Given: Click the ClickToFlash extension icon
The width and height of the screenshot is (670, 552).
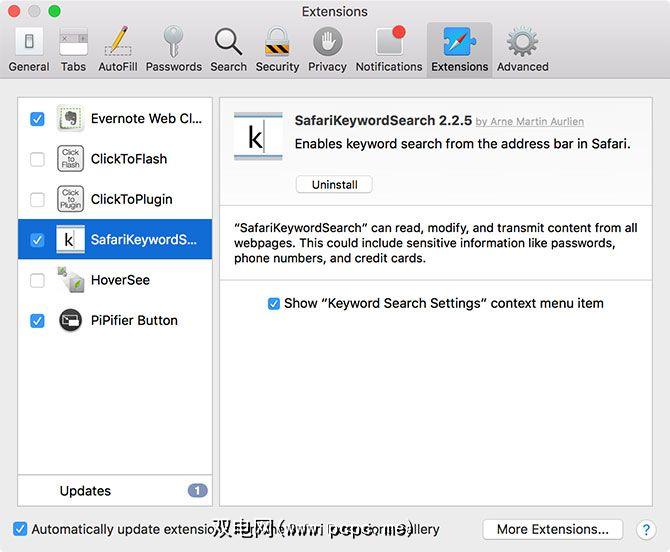Looking at the screenshot, I should point(71,159).
